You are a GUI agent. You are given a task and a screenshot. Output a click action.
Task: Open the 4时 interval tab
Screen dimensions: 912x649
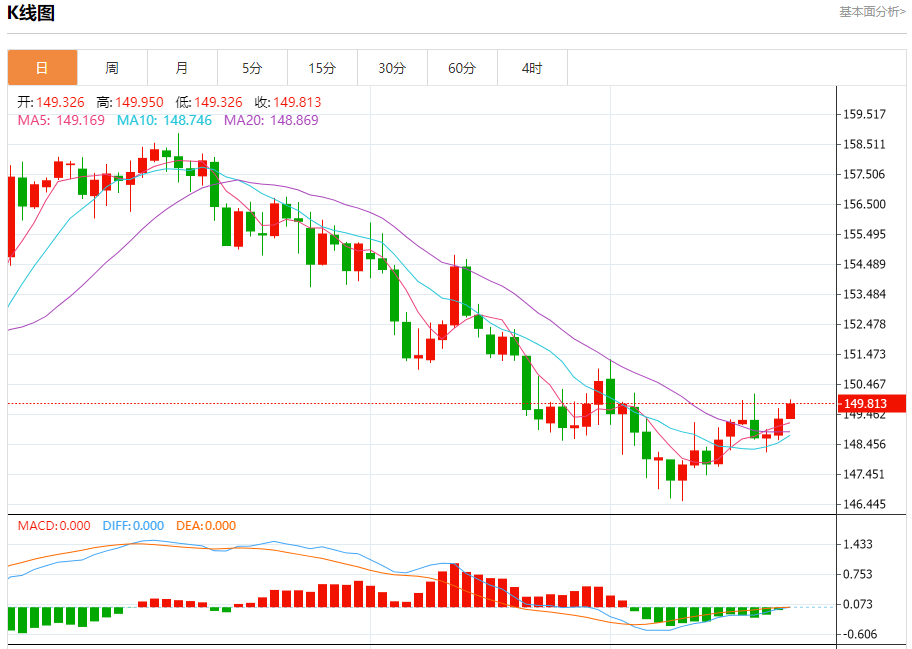(532, 68)
